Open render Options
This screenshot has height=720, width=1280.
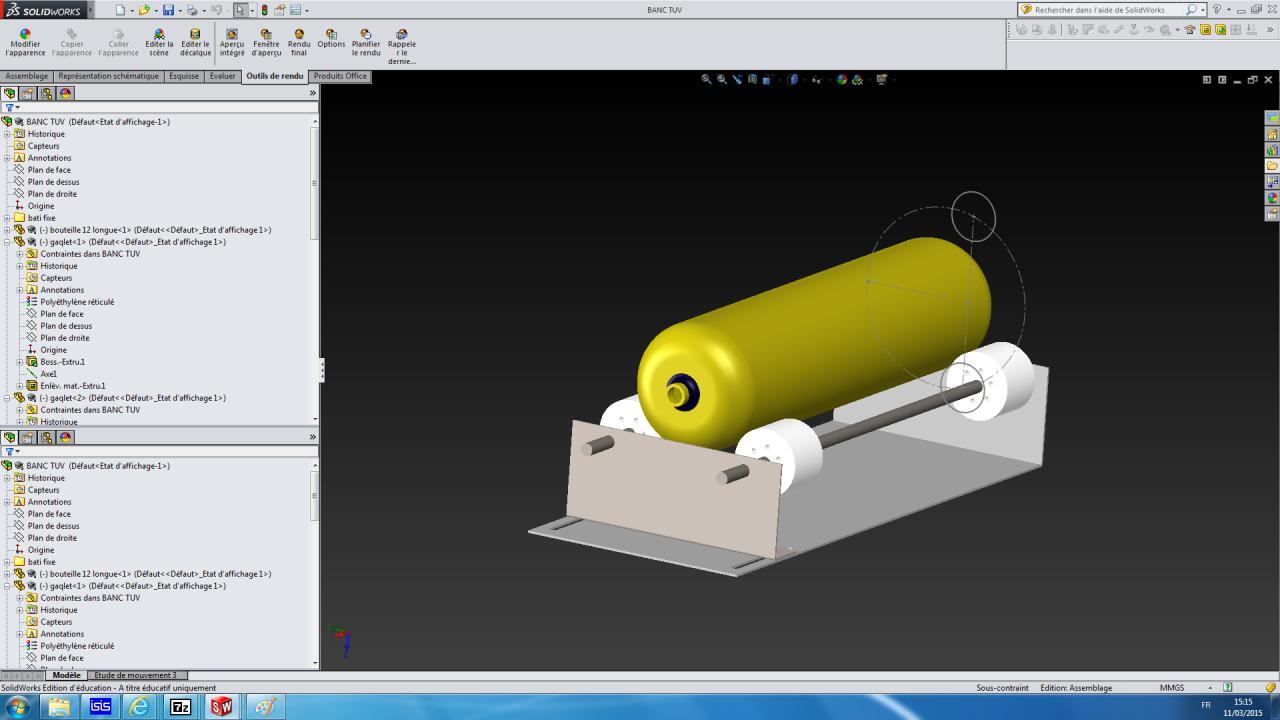[331, 39]
